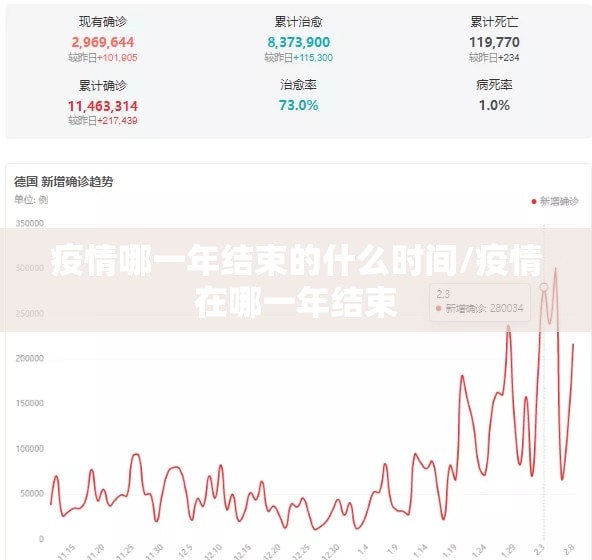Click the 200000 y-axis label
Viewport: 592px width, 560px height.
[30, 358]
